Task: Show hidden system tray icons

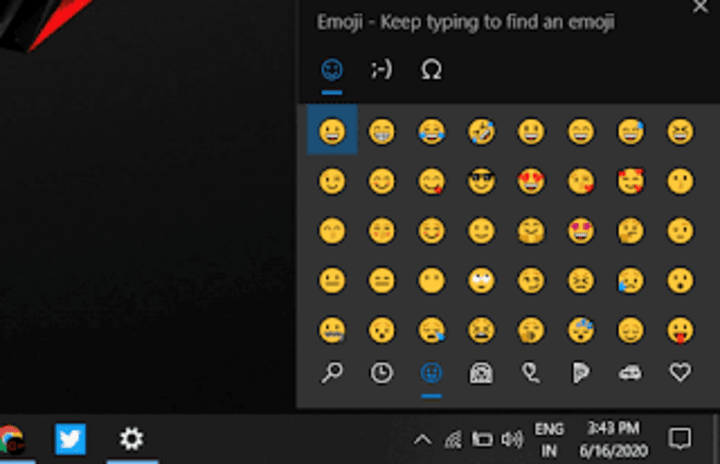Action: pyautogui.click(x=422, y=440)
